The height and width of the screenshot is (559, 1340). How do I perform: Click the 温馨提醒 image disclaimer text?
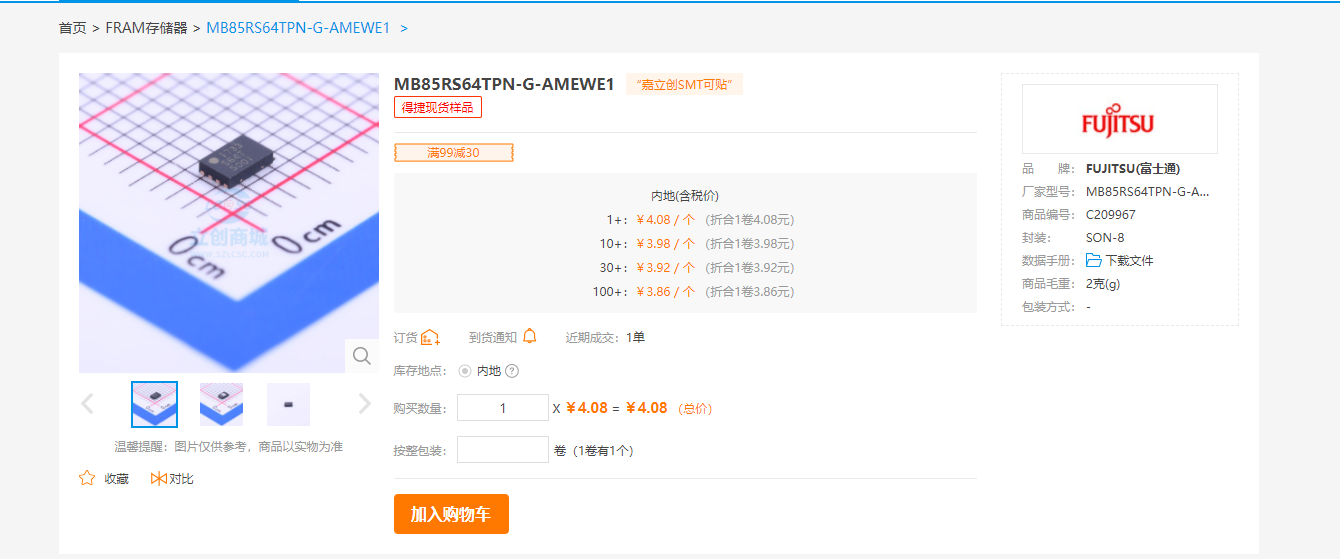click(229, 446)
